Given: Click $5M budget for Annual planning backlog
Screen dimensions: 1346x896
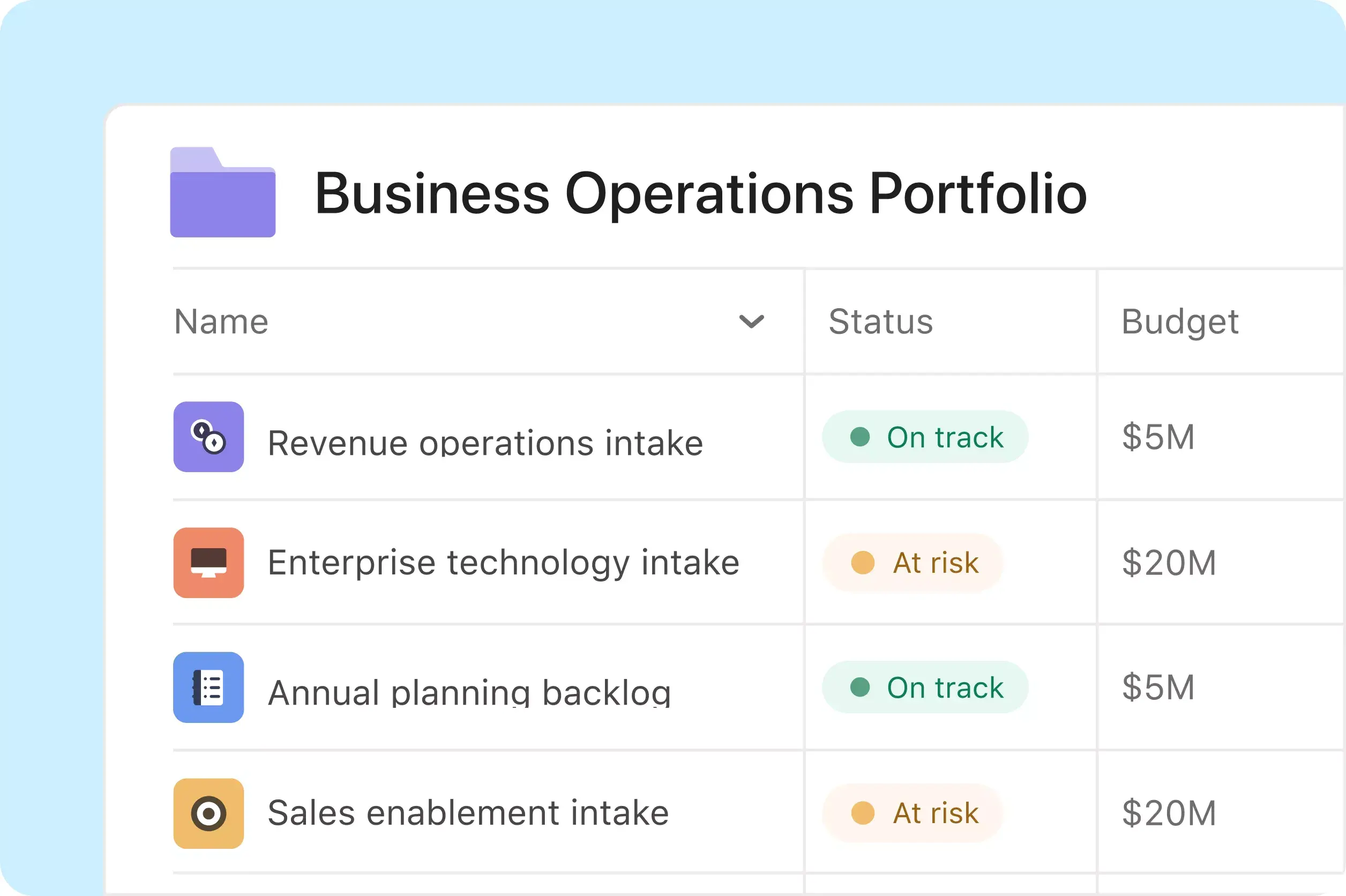Looking at the screenshot, I should 1158,688.
